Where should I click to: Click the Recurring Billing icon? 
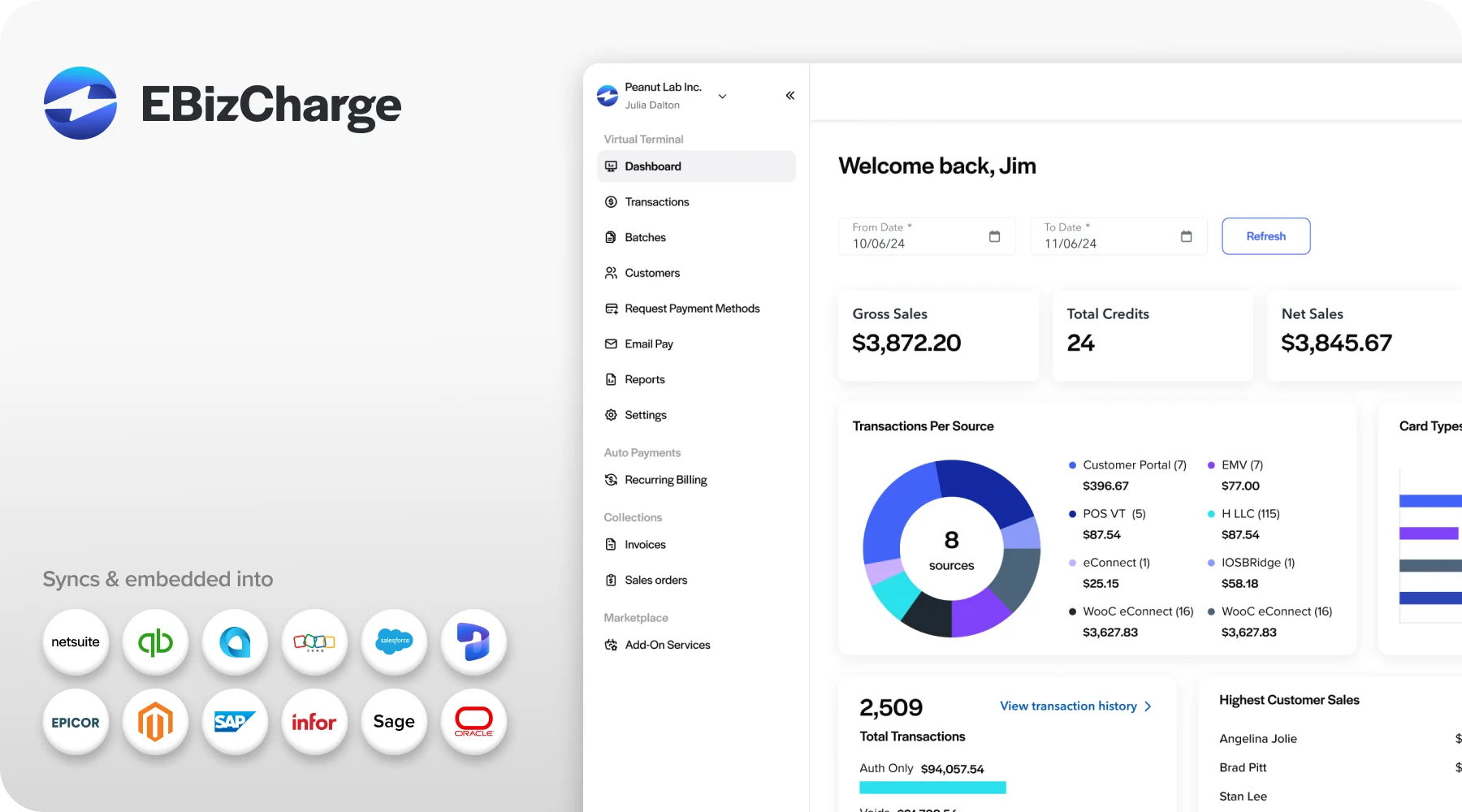pos(611,480)
